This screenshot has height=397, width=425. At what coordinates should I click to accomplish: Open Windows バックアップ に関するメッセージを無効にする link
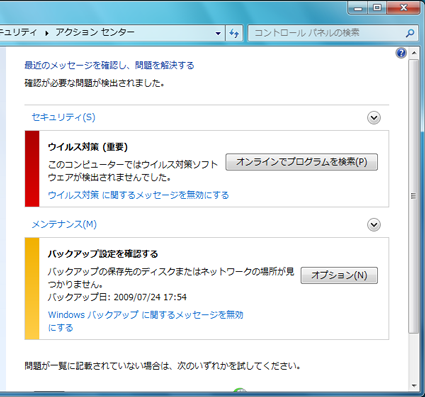(x=145, y=321)
